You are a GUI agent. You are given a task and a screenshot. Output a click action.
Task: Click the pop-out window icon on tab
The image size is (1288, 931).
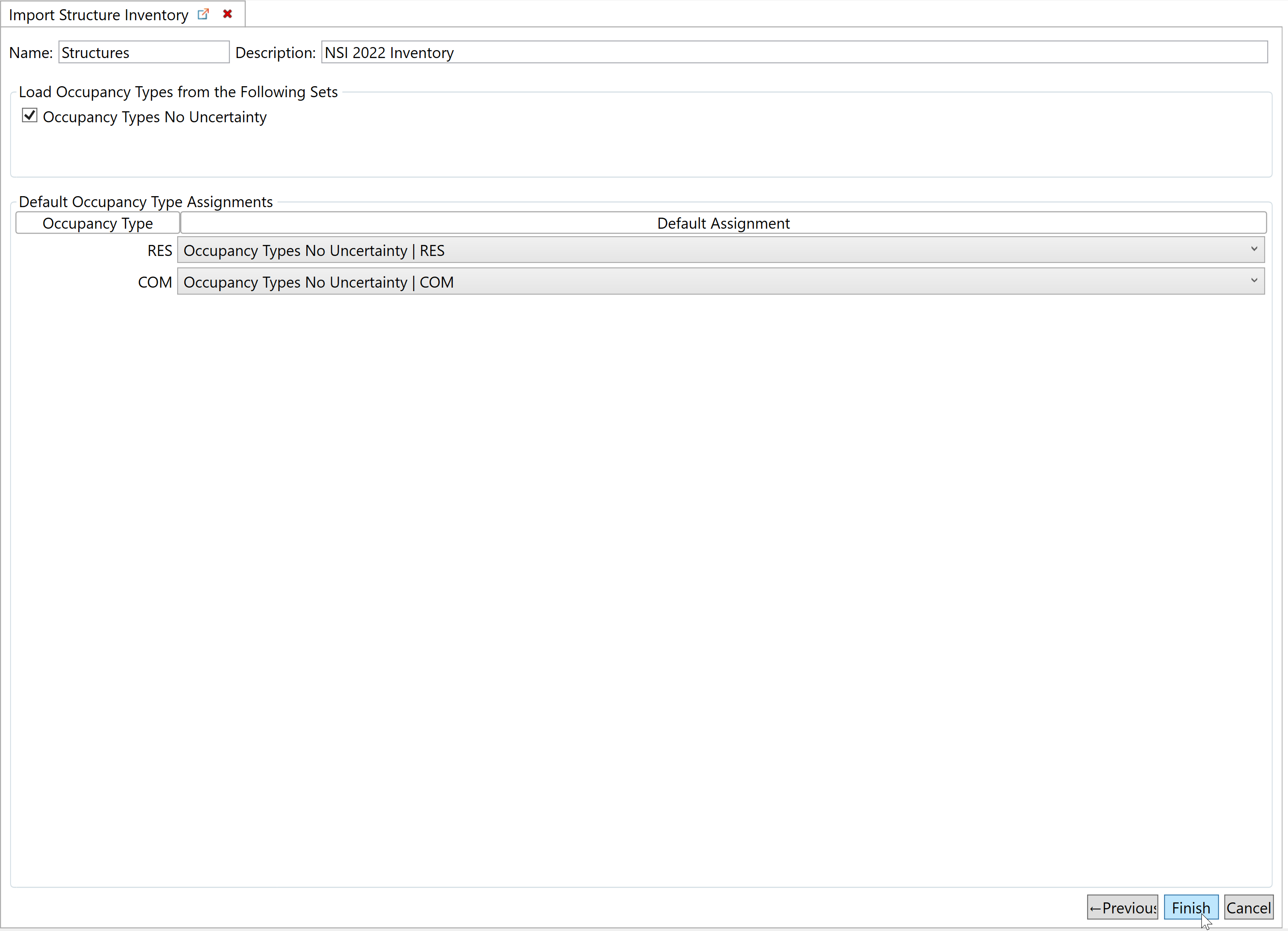203,14
